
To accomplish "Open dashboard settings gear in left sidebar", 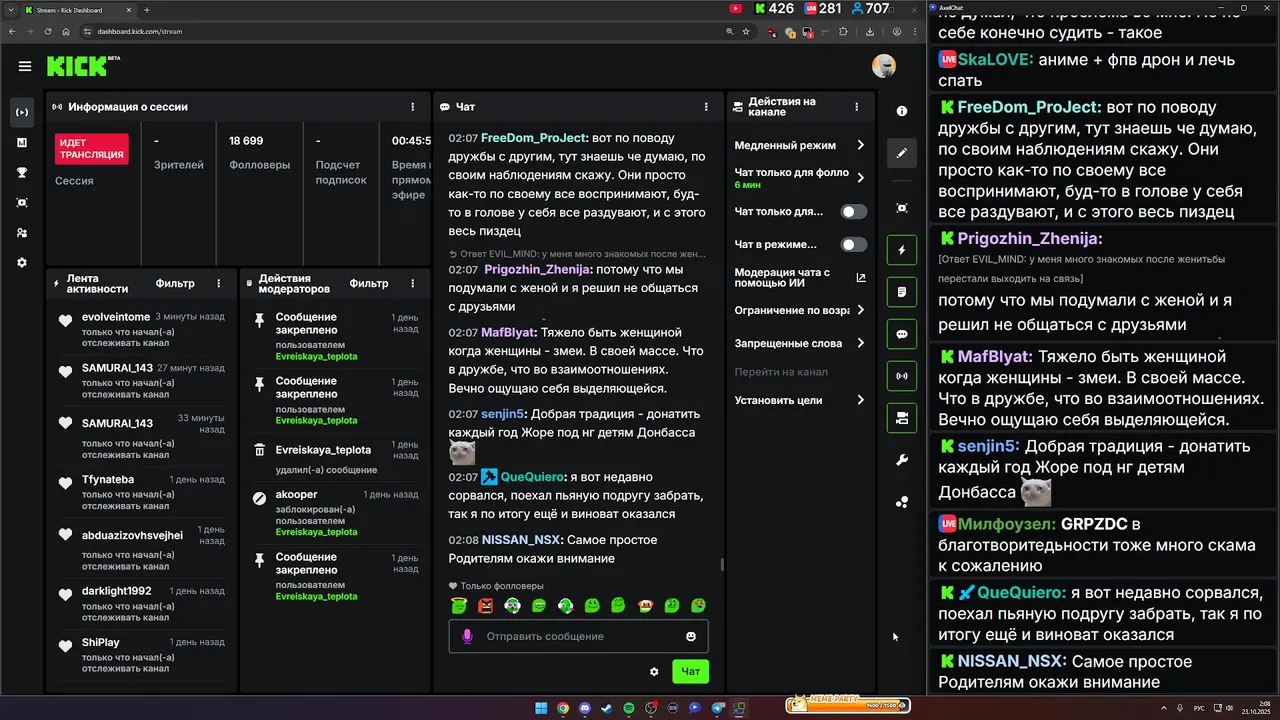I will 22,262.
